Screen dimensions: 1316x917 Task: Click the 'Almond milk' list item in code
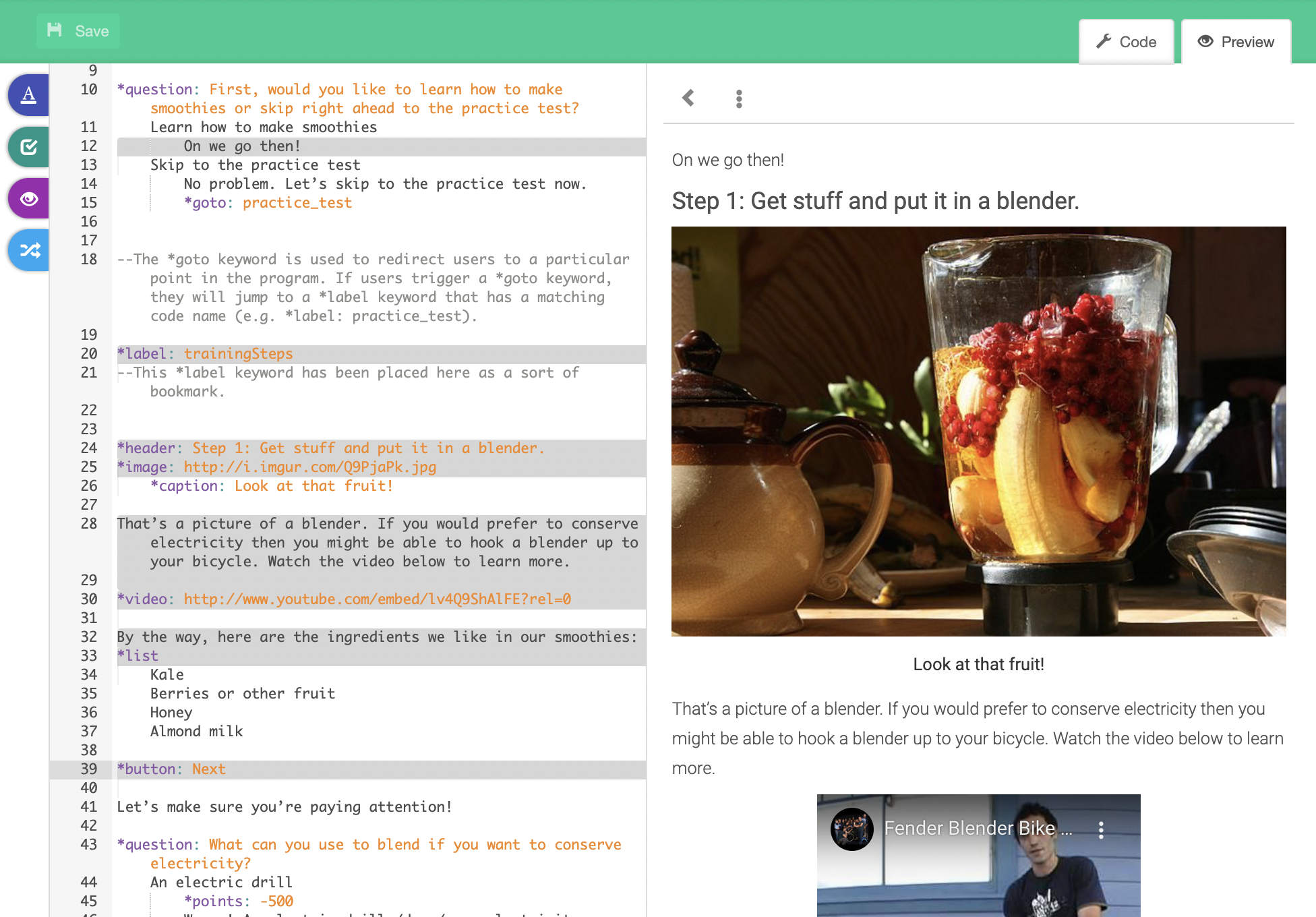197,732
